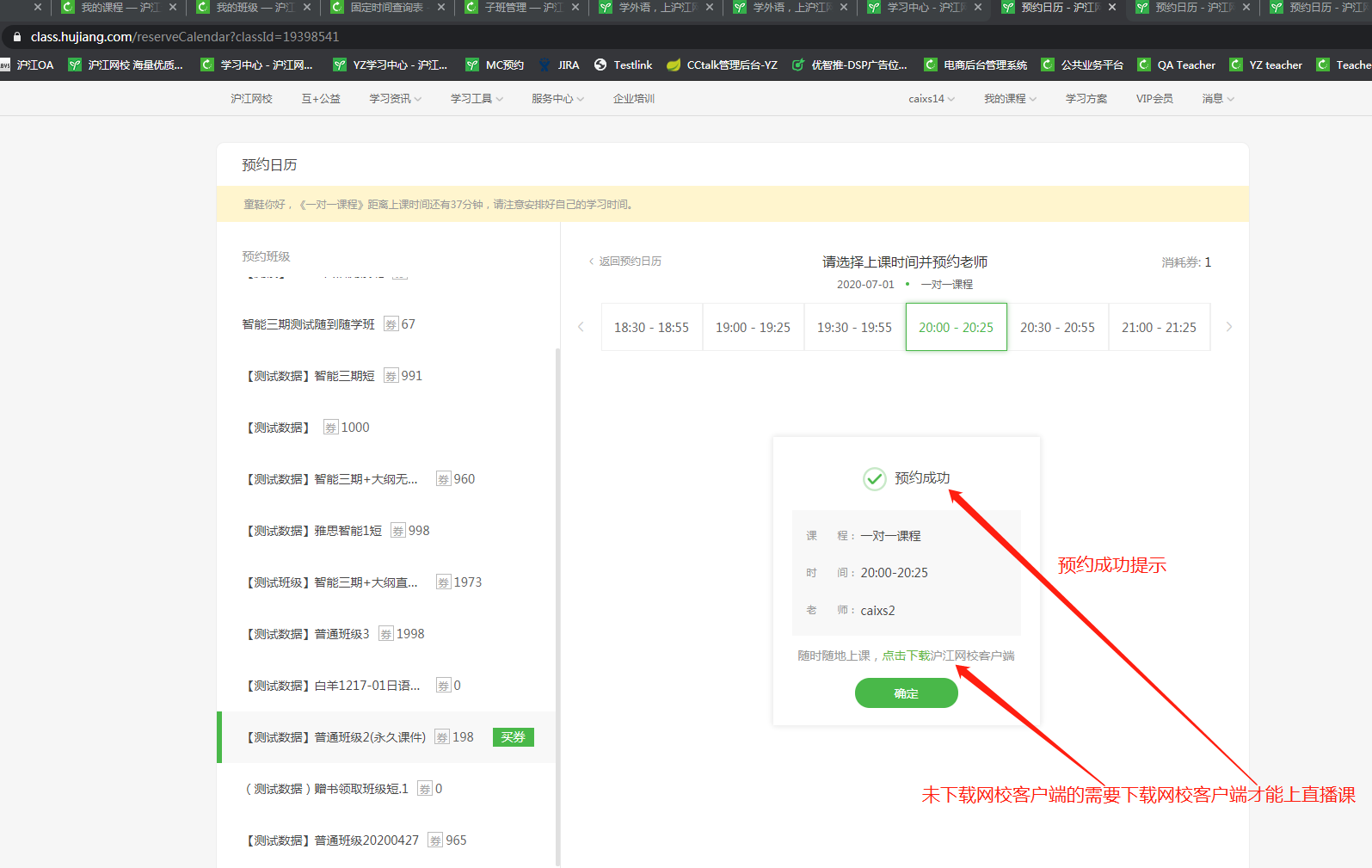Viewport: 1372px width, 868px height.
Task: Open the 企业培训 menu item
Action: pos(634,99)
